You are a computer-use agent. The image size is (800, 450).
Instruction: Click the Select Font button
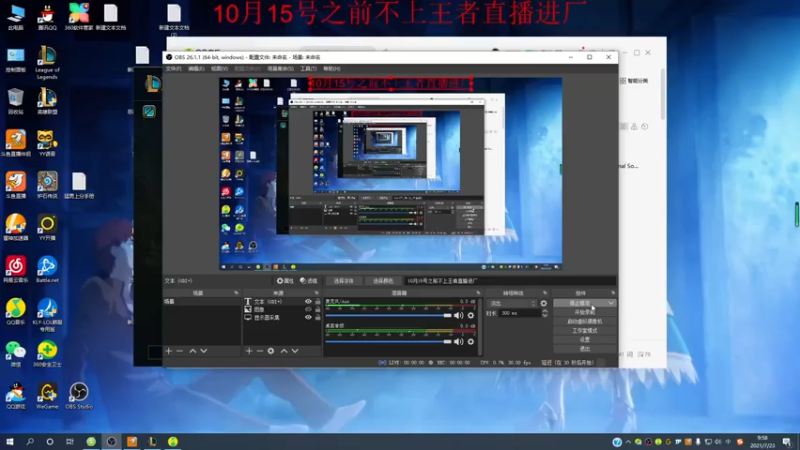click(343, 281)
